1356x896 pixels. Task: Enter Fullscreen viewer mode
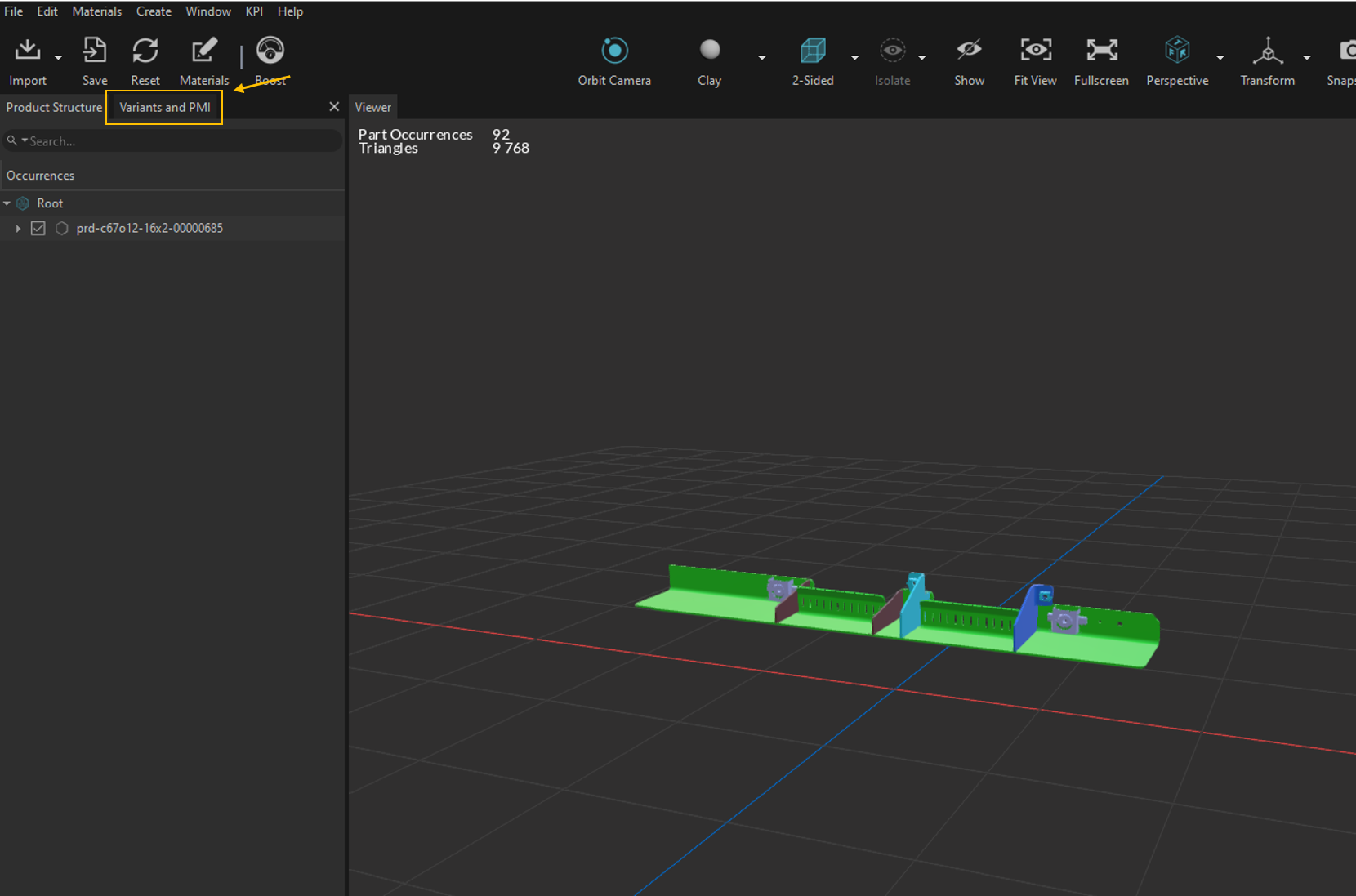1101,51
